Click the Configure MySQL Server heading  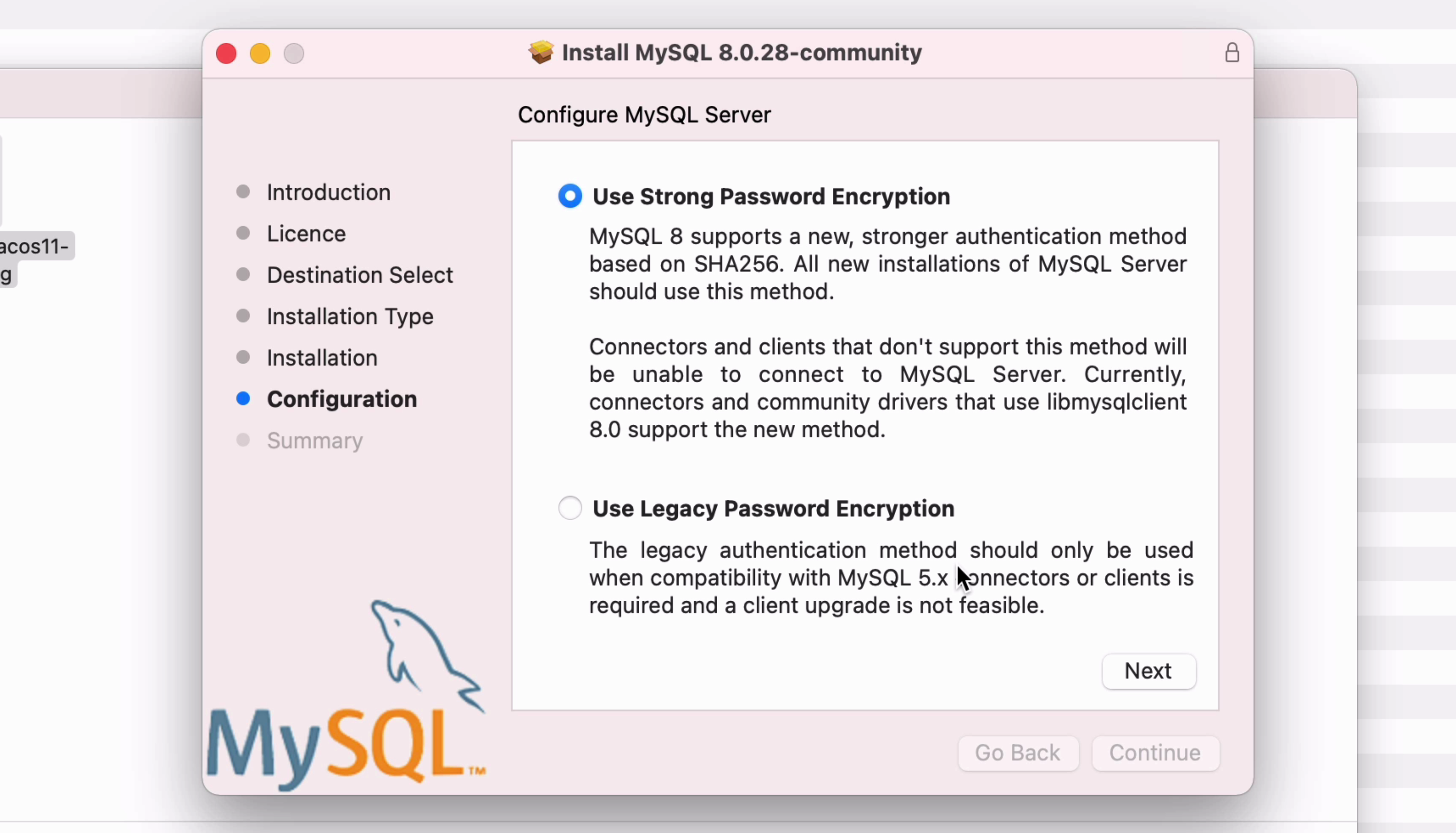click(x=644, y=114)
